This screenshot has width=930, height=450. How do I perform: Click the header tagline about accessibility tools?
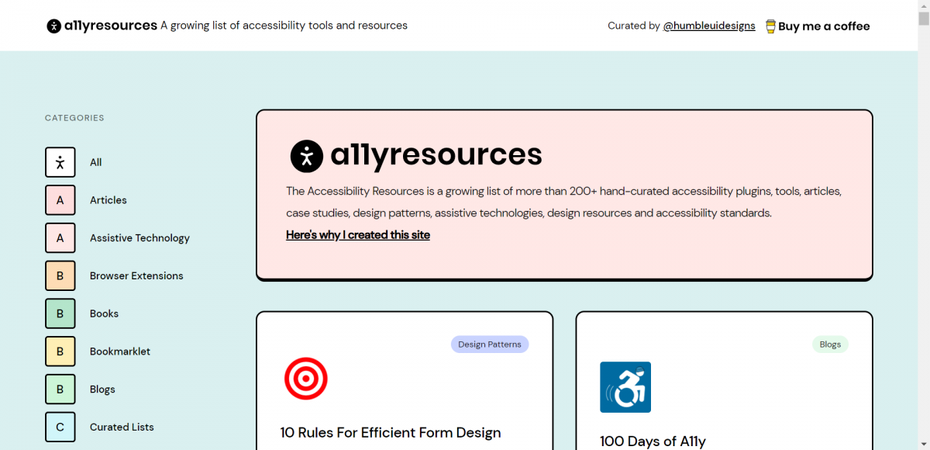click(284, 25)
